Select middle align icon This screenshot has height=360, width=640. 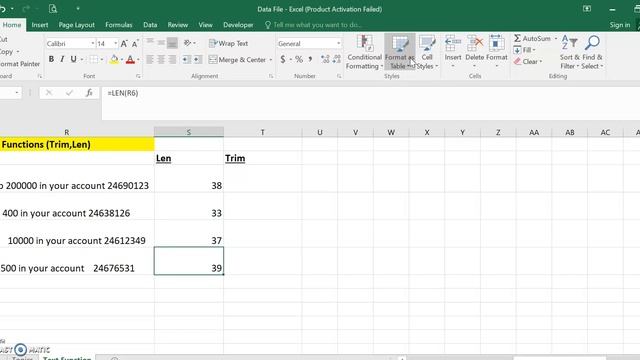[161, 43]
